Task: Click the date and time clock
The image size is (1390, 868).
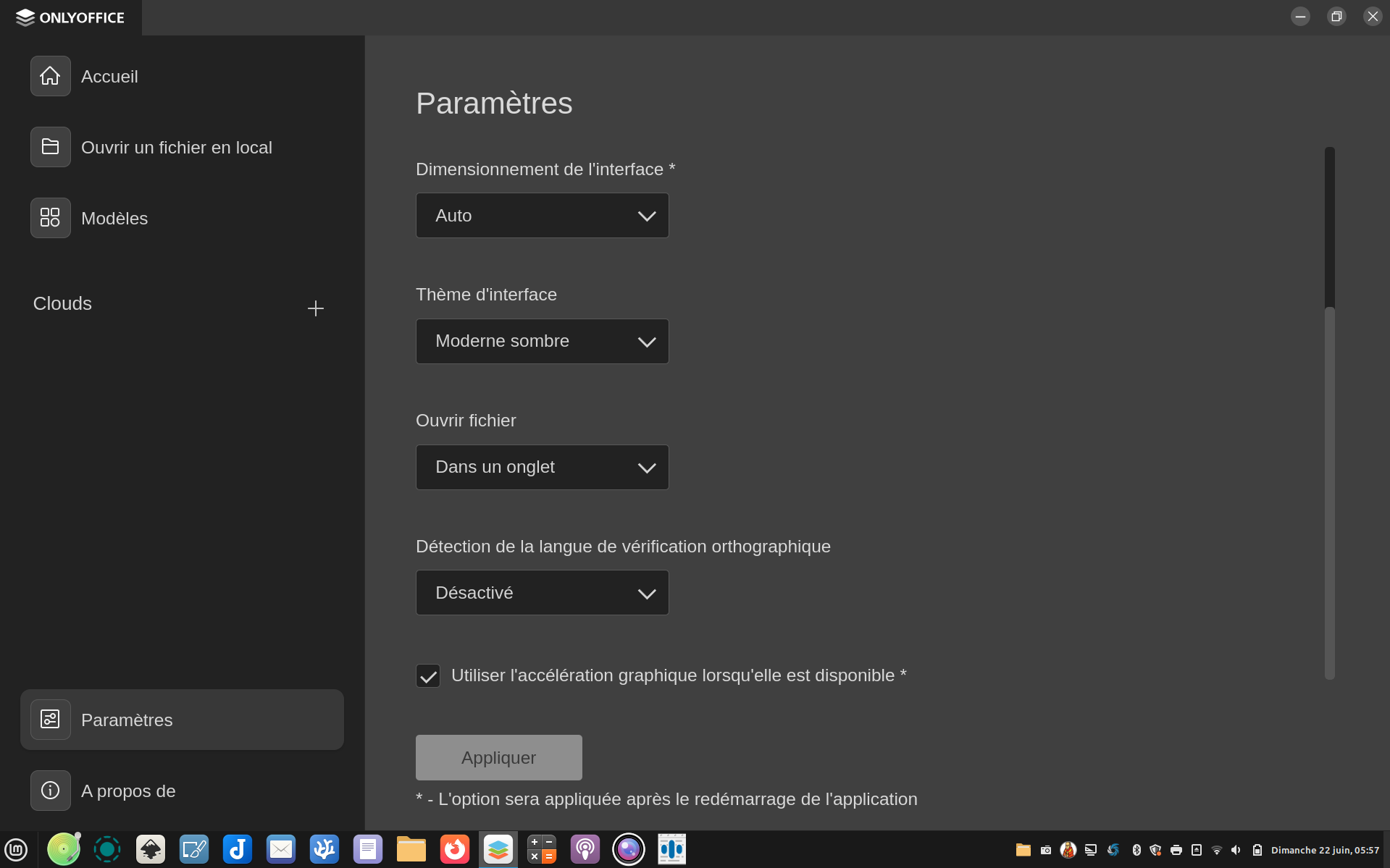Action: click(1324, 850)
